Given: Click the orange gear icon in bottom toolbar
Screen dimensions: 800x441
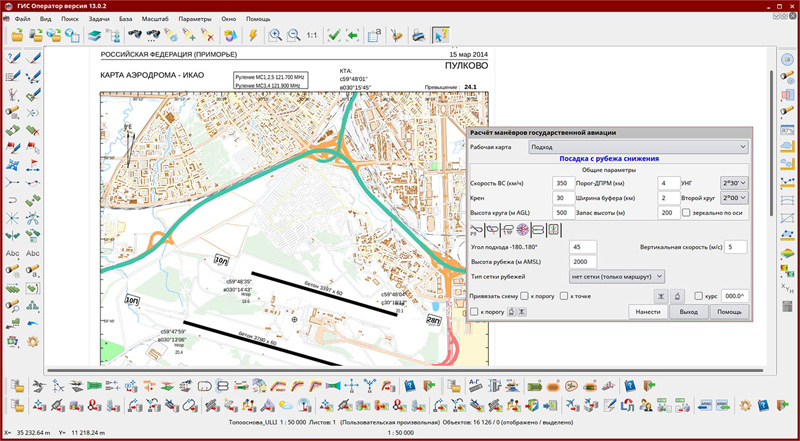Looking at the screenshot, I should click(745, 406).
